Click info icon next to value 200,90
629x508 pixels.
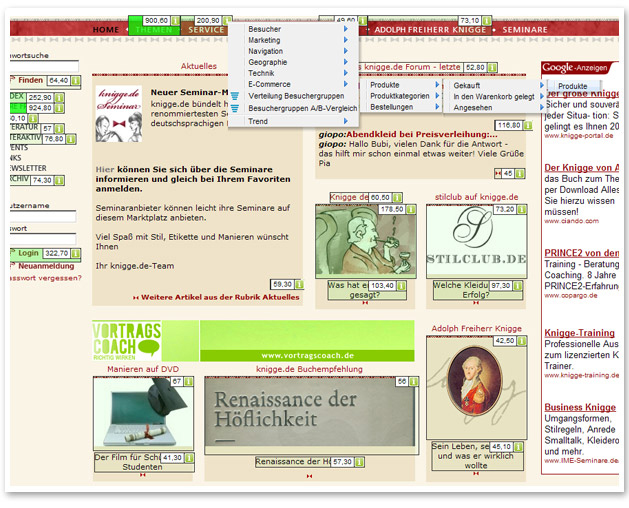tap(227, 20)
